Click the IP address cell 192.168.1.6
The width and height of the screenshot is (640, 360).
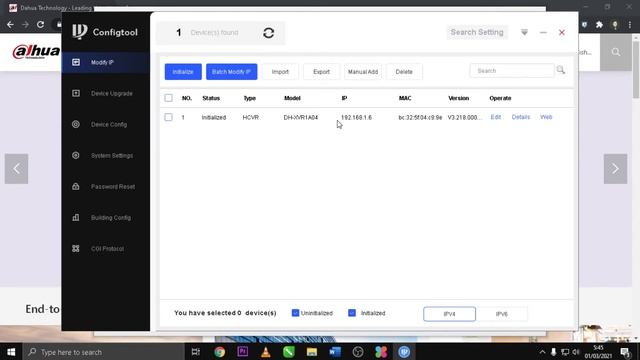coord(356,118)
